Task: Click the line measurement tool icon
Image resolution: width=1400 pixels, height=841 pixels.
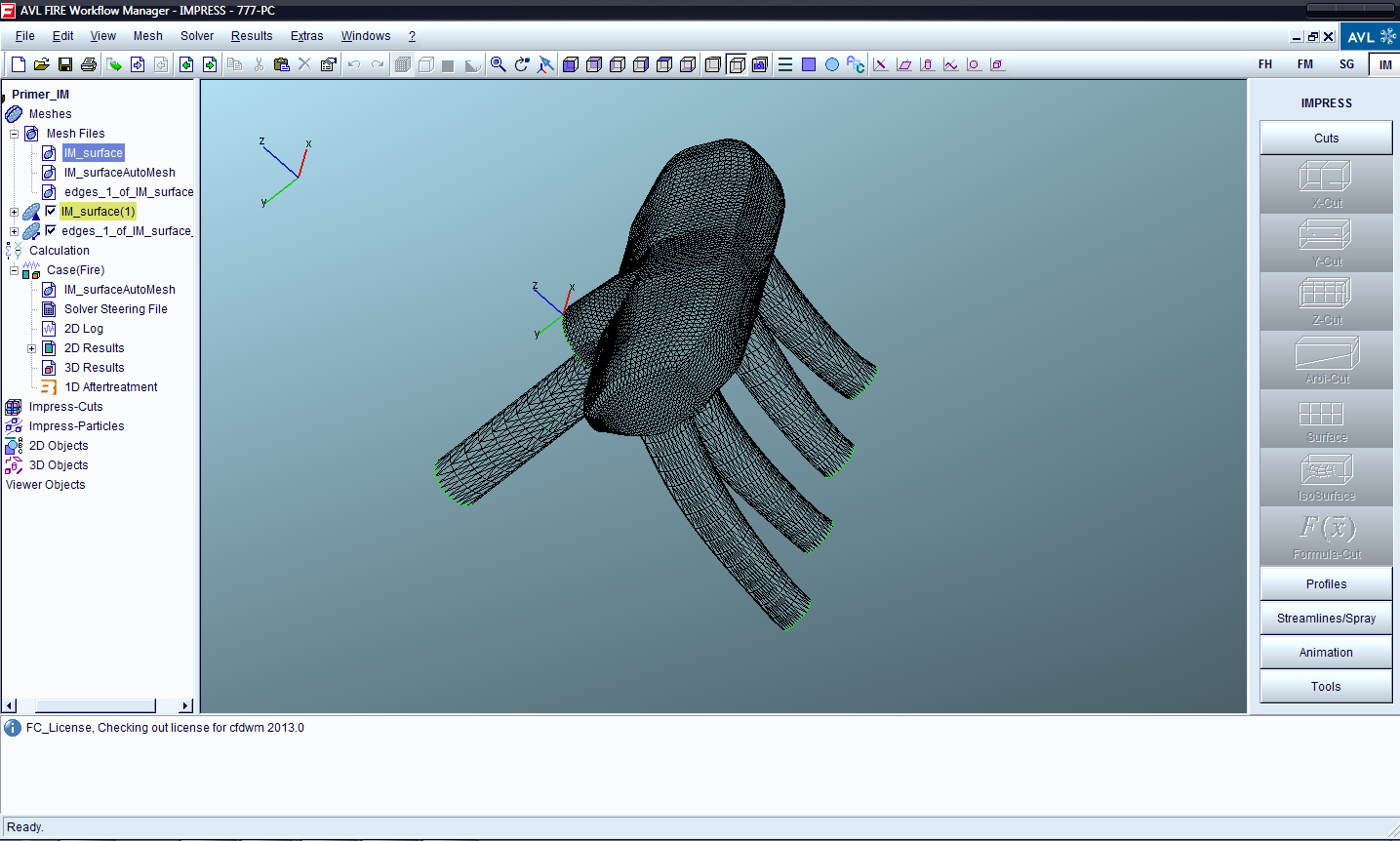Action: [881, 64]
